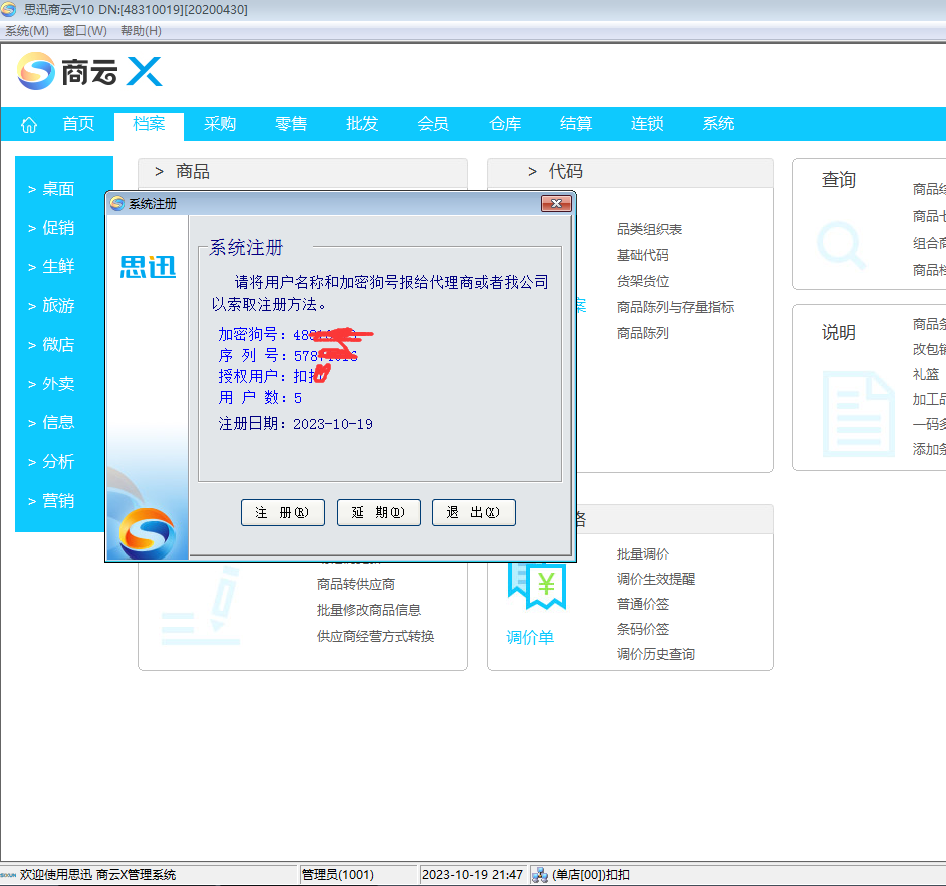
Task: Expand 外卖 sidebar entry
Action: pos(51,384)
